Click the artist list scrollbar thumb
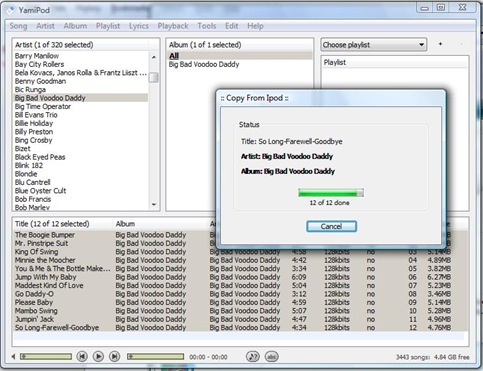This screenshot has width=483, height=371. (x=154, y=77)
